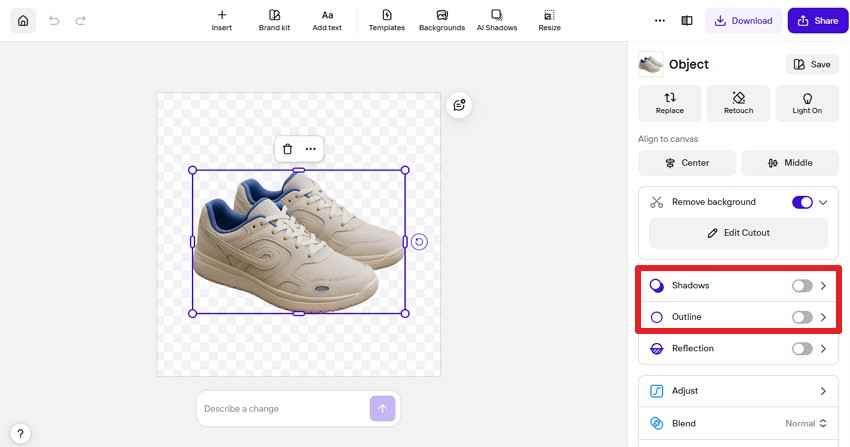Click the Adjust curve icon

[x=656, y=391]
